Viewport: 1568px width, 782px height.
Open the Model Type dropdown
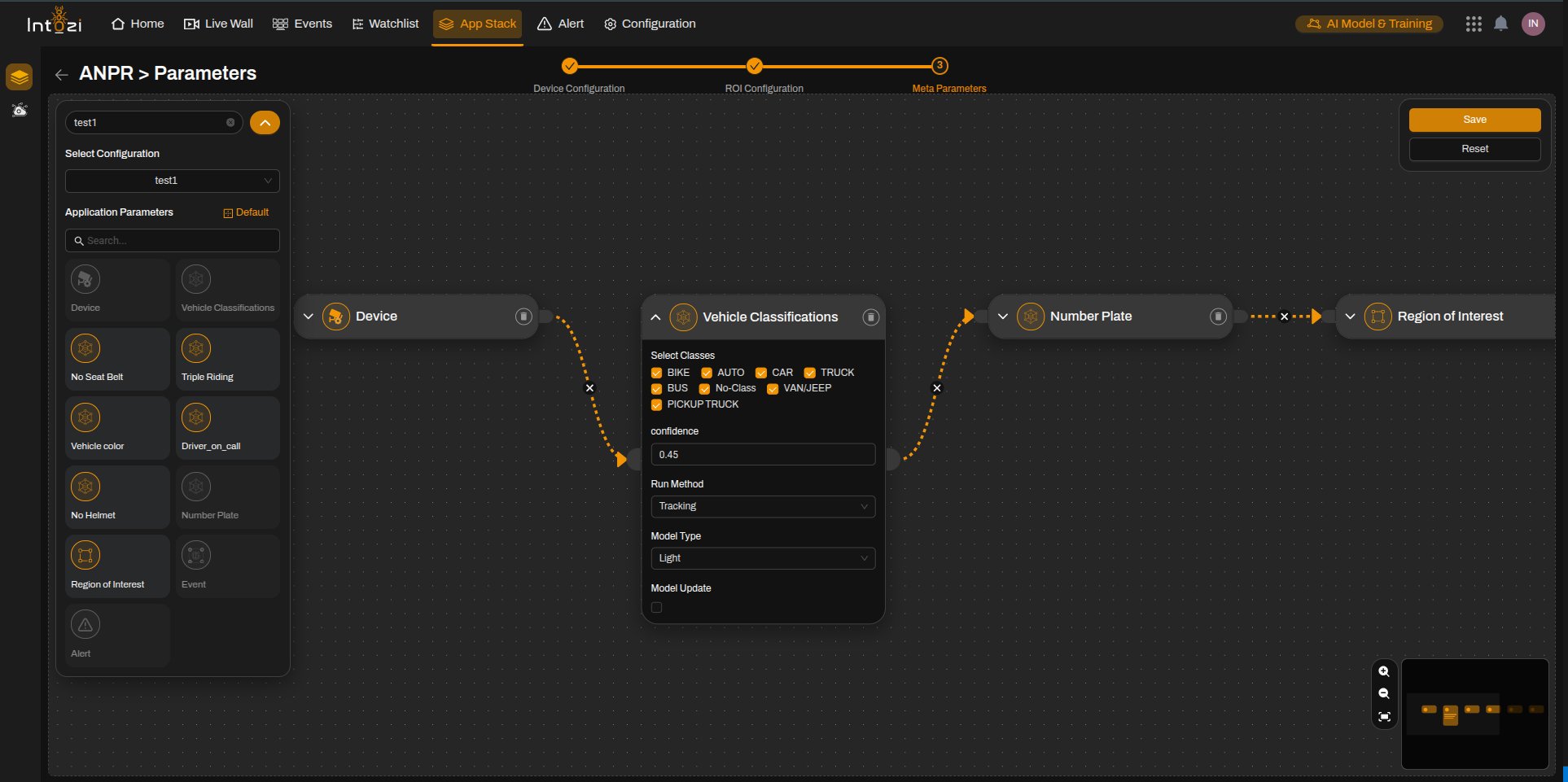[762, 558]
